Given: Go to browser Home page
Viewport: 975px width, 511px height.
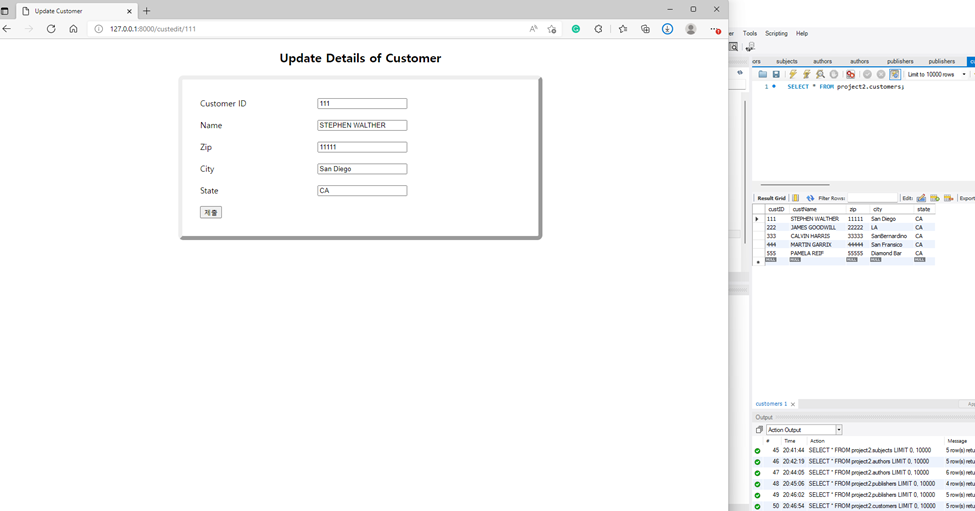Looking at the screenshot, I should [x=73, y=29].
